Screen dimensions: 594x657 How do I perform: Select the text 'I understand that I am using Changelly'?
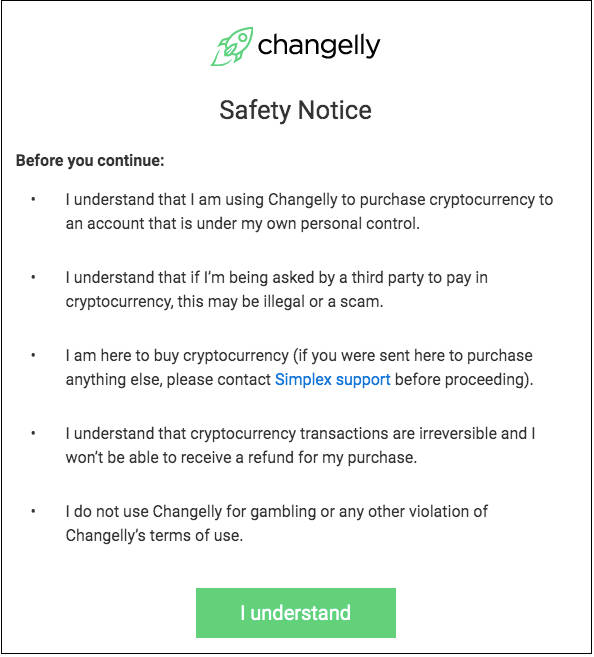(201, 200)
